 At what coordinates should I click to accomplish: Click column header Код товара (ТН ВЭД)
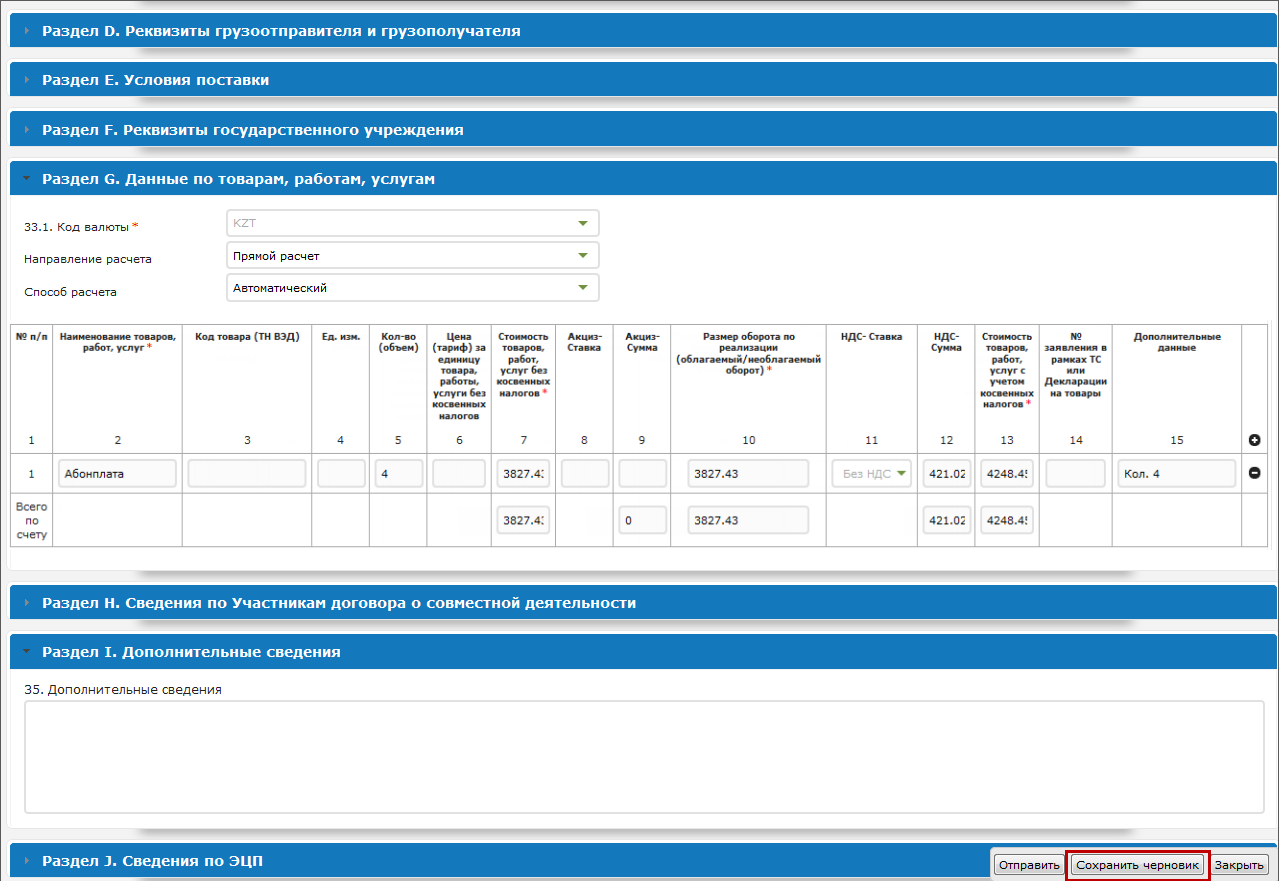[x=247, y=337]
